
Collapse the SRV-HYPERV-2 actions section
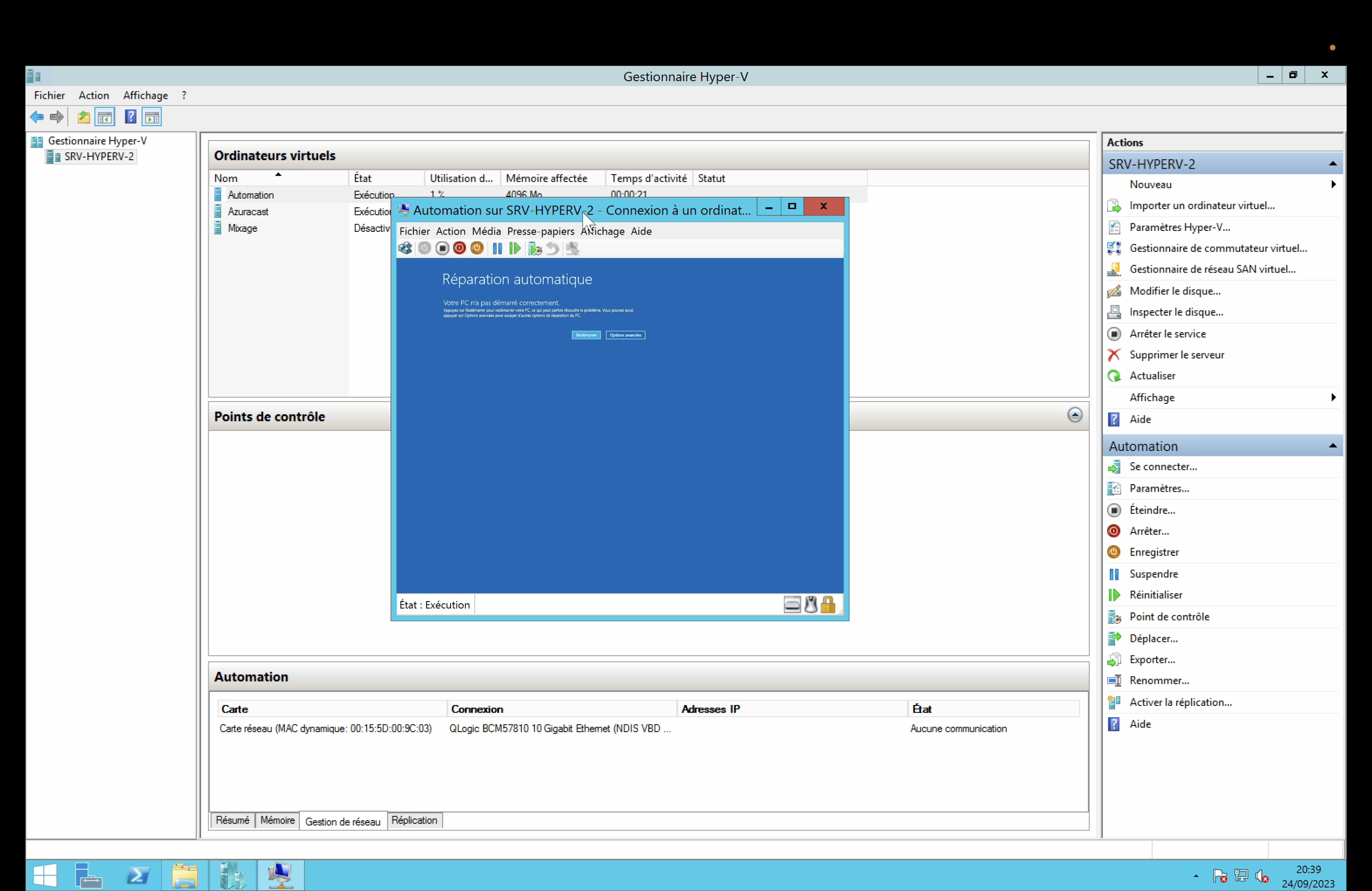(x=1332, y=164)
